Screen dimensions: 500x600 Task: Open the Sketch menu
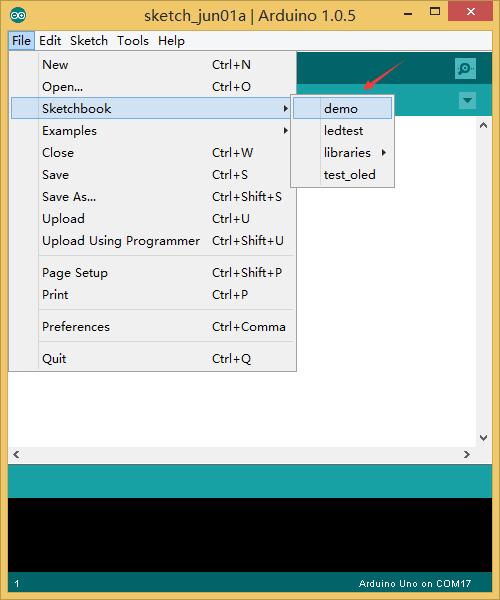(89, 41)
